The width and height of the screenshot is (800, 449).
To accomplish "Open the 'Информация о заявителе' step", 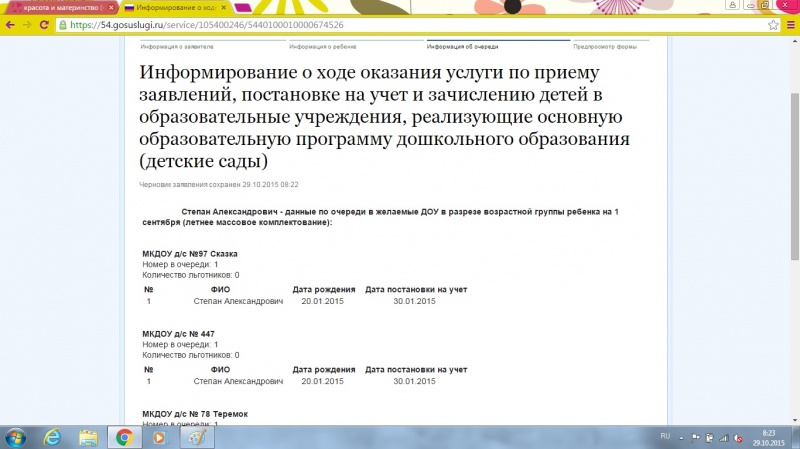I will (177, 46).
